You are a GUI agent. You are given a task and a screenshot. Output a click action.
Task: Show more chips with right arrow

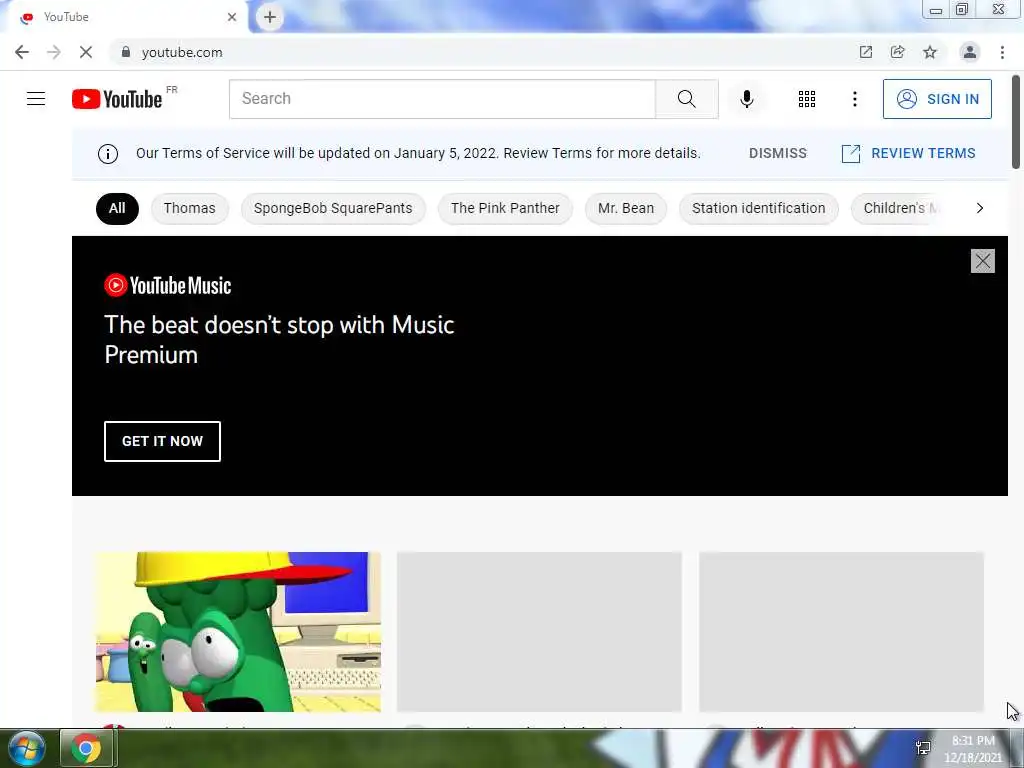(x=980, y=208)
